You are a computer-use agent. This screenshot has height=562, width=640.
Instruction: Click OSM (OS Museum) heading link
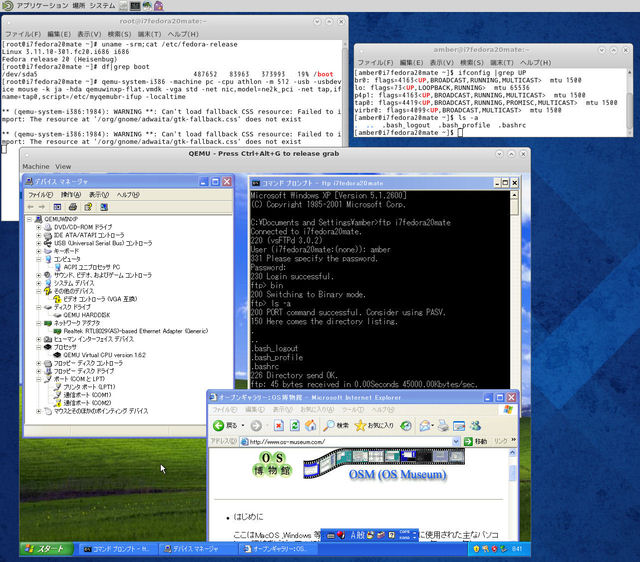(398, 475)
